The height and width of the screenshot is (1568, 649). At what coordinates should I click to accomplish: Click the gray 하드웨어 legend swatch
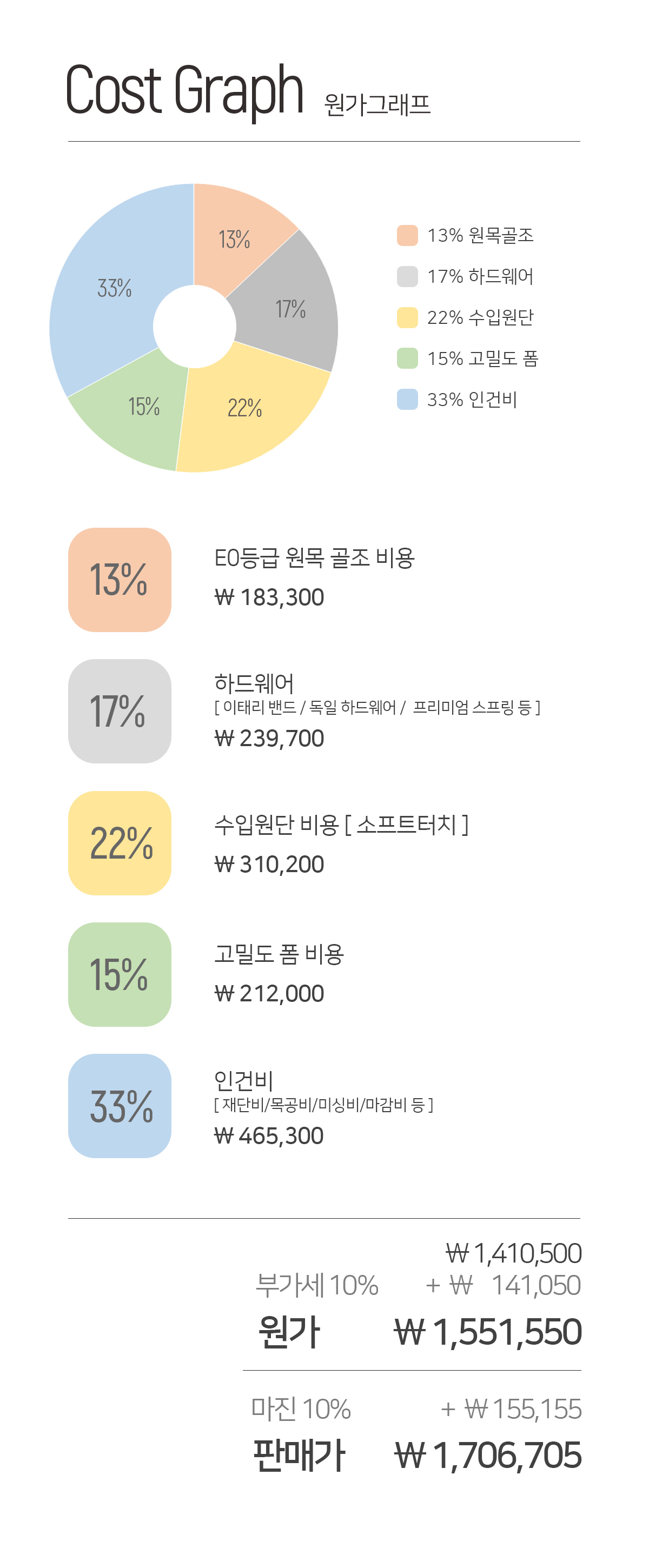[407, 276]
